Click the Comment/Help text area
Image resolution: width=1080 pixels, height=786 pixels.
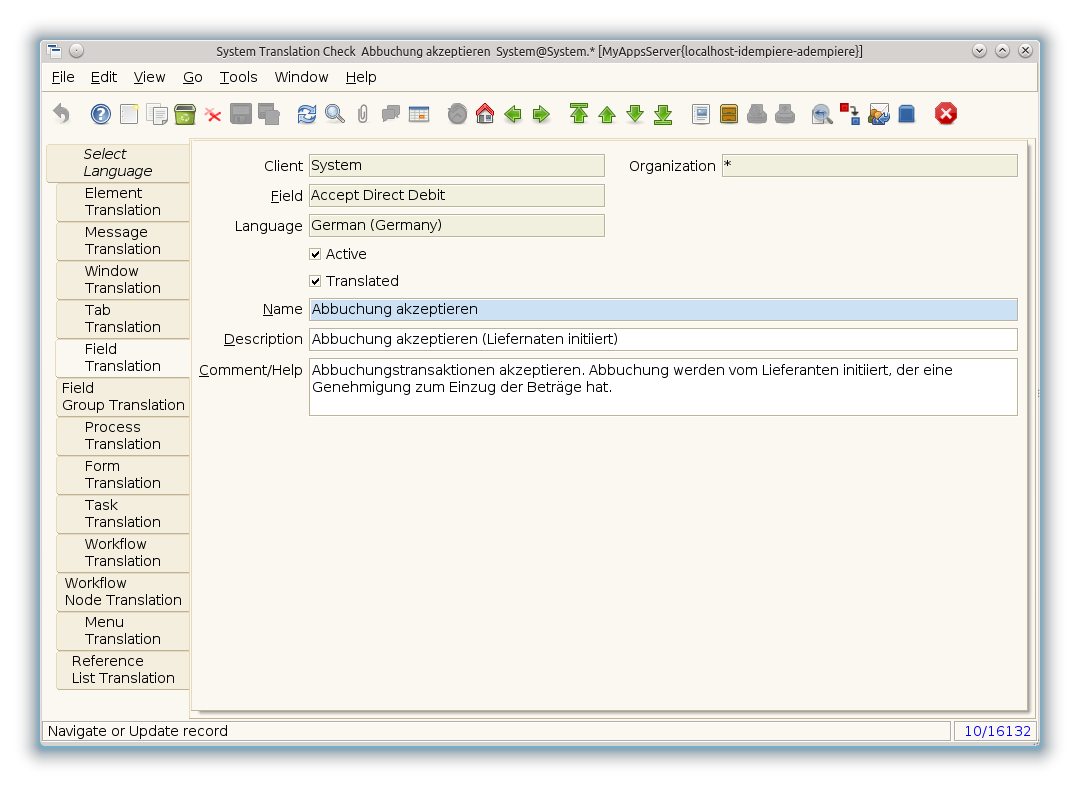[x=662, y=386]
